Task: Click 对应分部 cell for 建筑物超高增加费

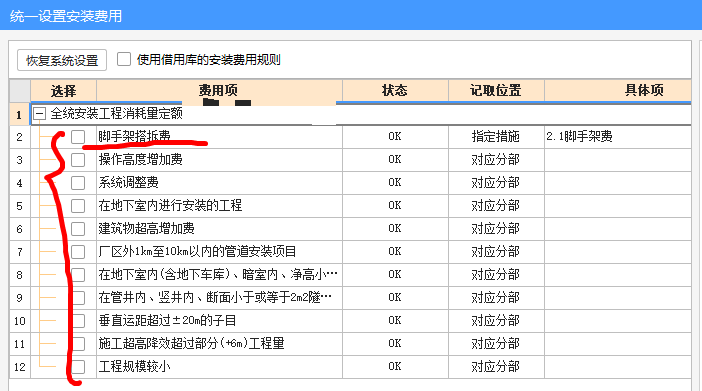Action: (496, 228)
